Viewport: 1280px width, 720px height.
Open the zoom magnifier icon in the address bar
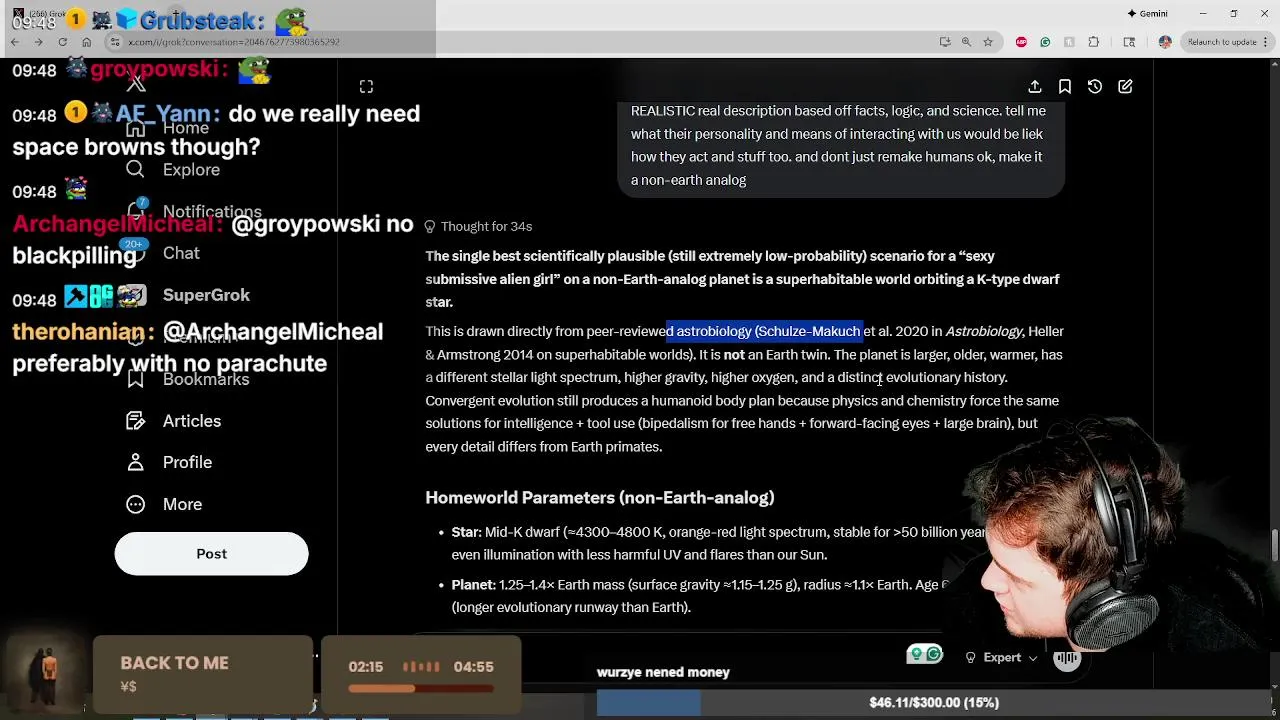(966, 42)
